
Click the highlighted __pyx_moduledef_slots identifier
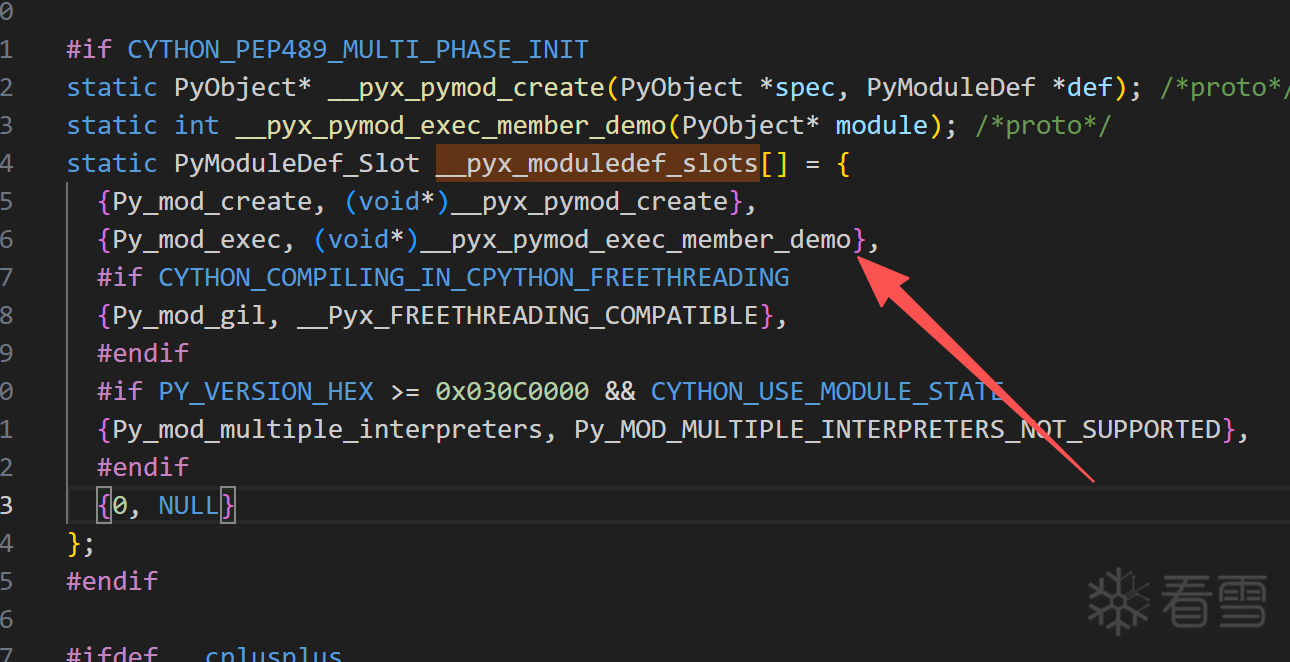tap(597, 163)
